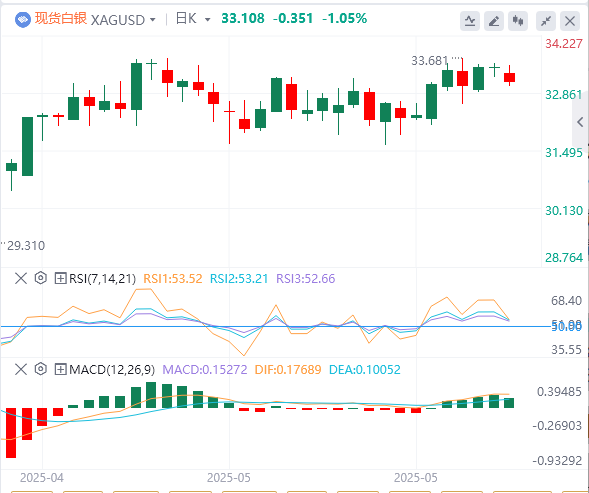The image size is (589, 493).
Task: Open the indicator line chart tool icon
Action: (470, 21)
